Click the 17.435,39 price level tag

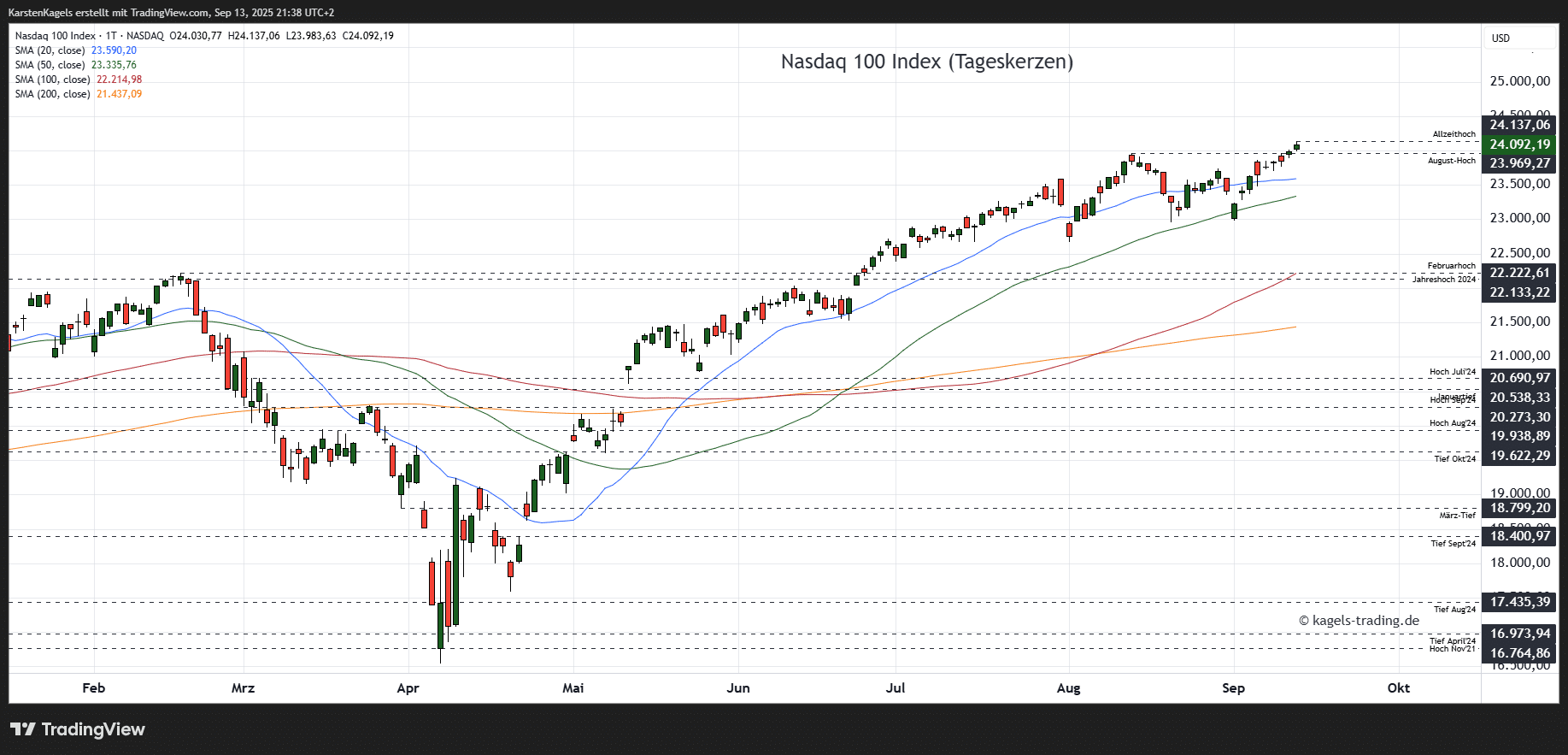[1519, 602]
